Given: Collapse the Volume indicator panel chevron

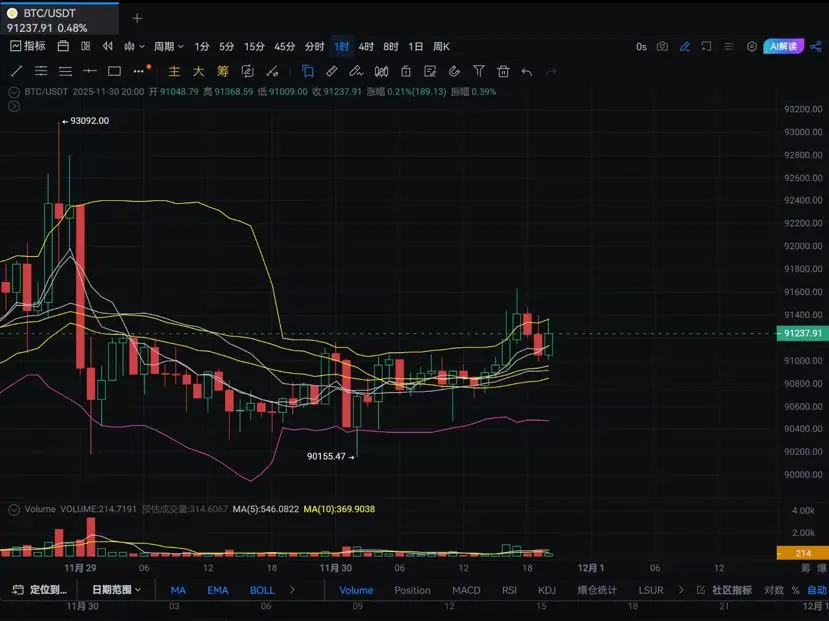Looking at the screenshot, I should coord(14,509).
